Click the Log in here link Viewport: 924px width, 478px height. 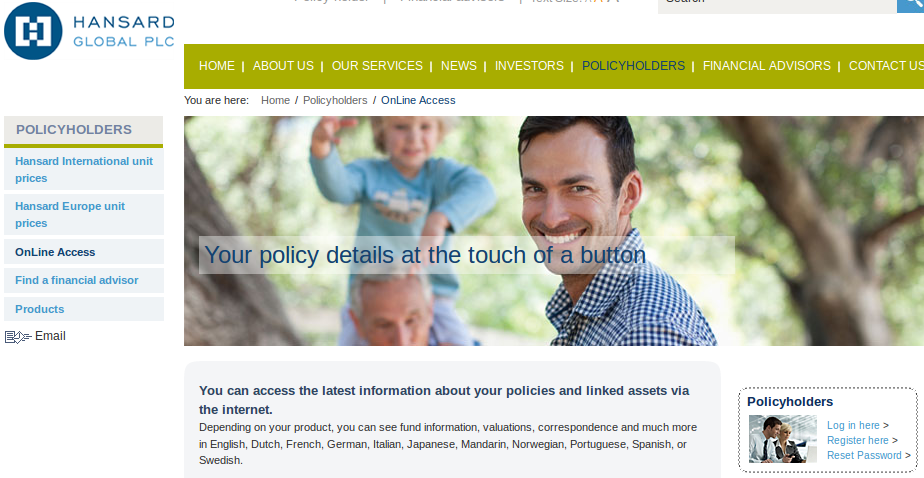click(853, 426)
